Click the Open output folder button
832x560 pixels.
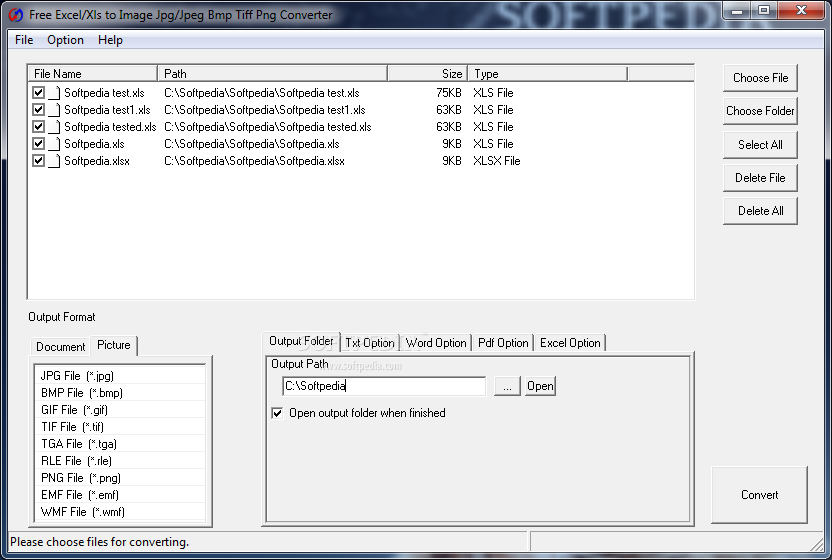(x=540, y=386)
